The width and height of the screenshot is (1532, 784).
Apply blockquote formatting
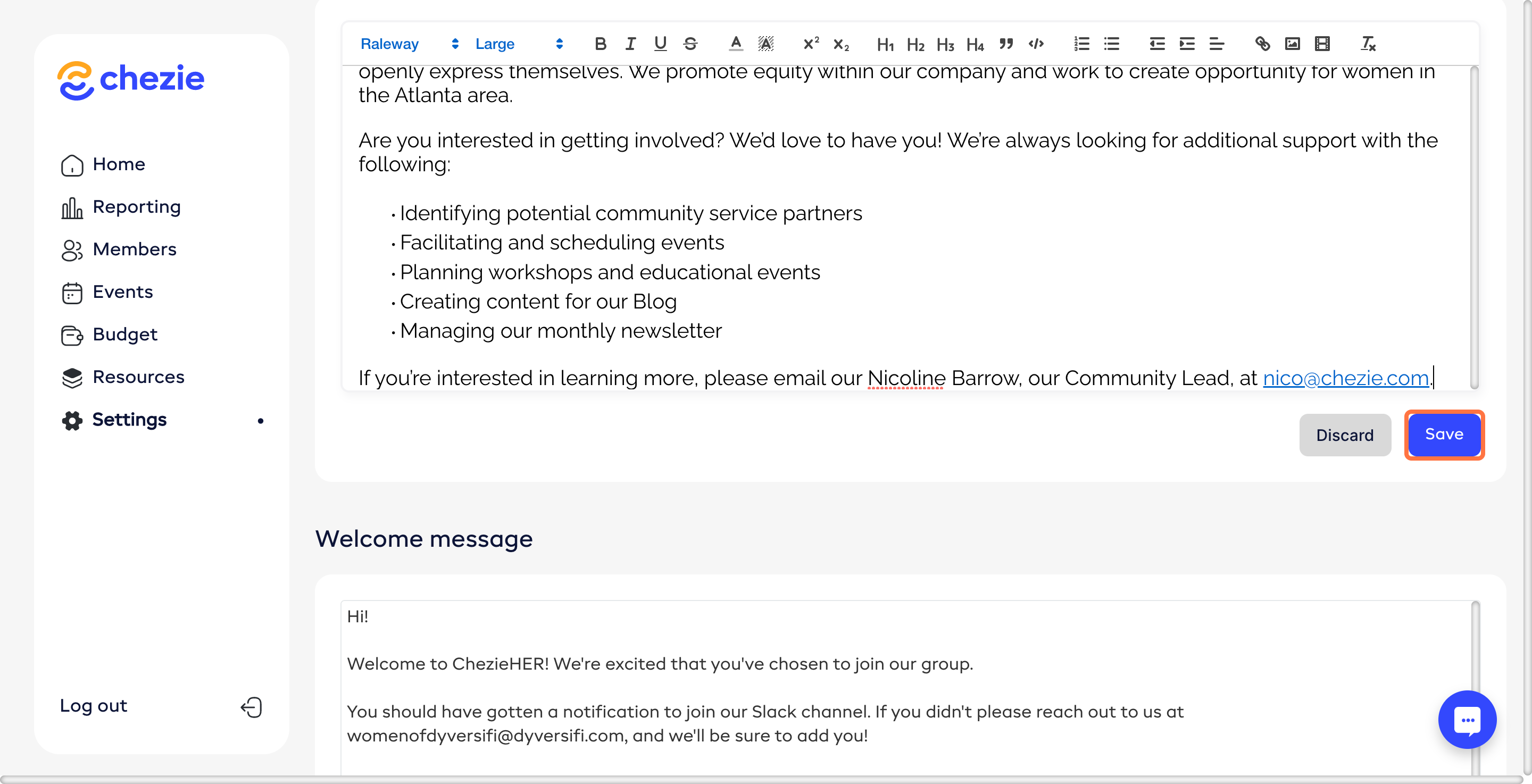pyautogui.click(x=1006, y=44)
